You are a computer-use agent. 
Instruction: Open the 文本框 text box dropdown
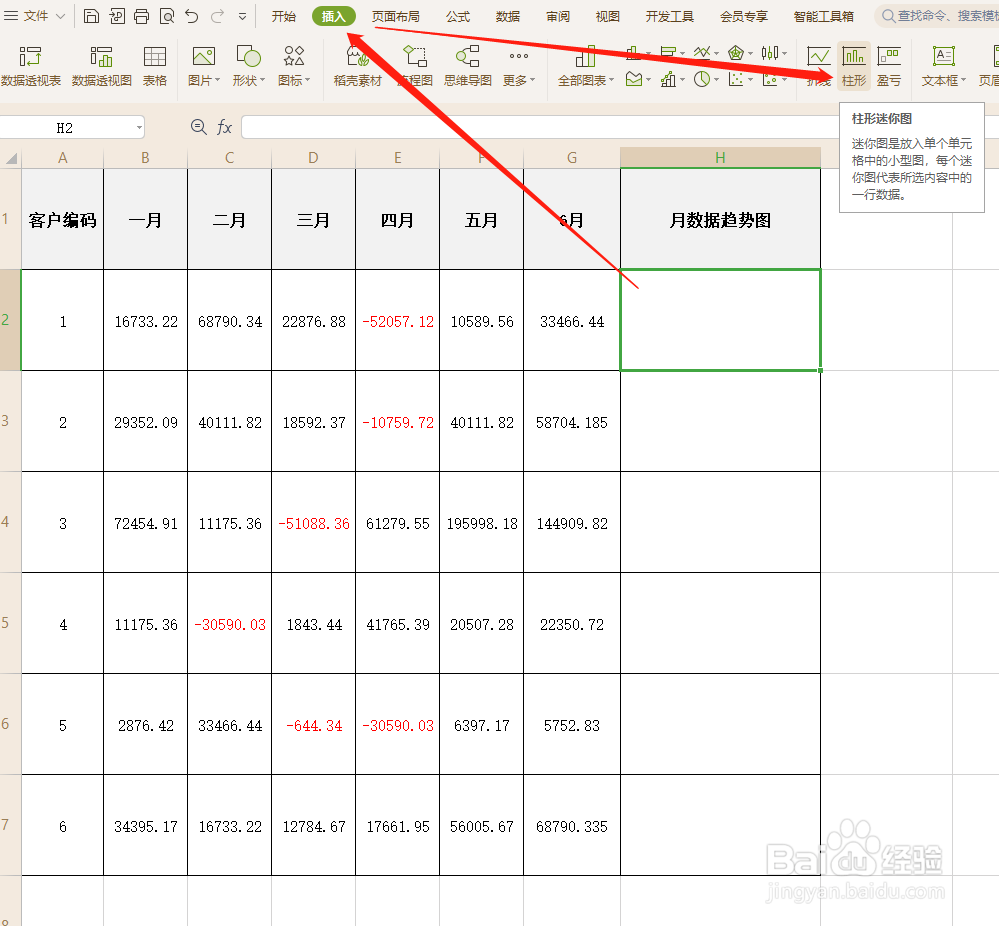click(944, 66)
